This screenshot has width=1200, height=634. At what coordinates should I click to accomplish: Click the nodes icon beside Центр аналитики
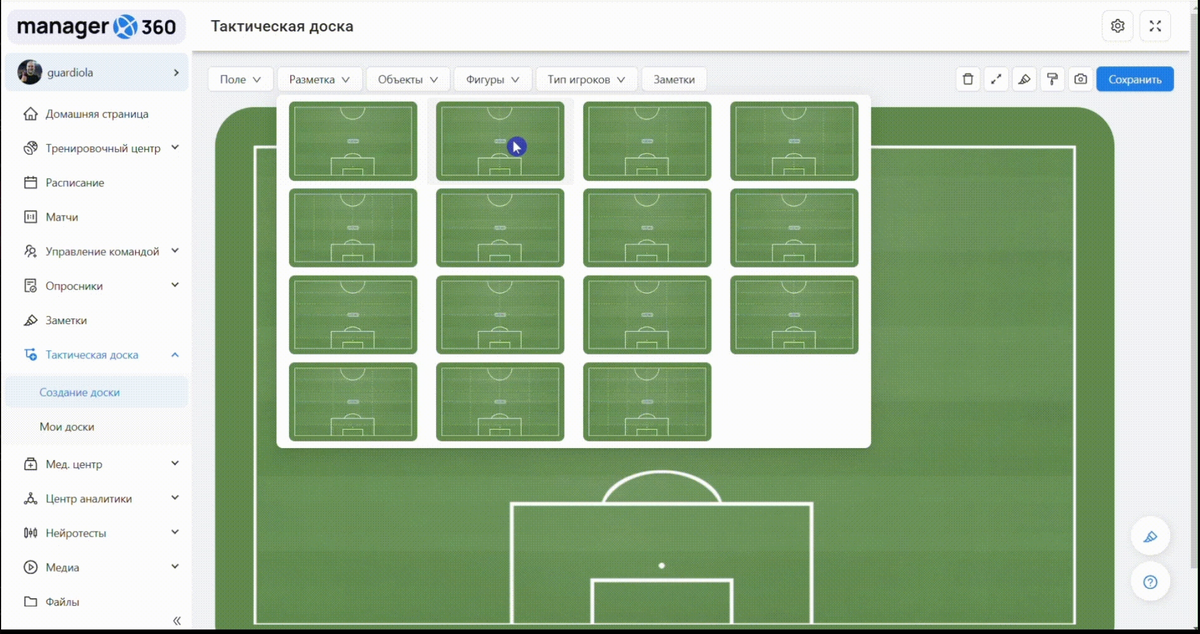coord(30,498)
